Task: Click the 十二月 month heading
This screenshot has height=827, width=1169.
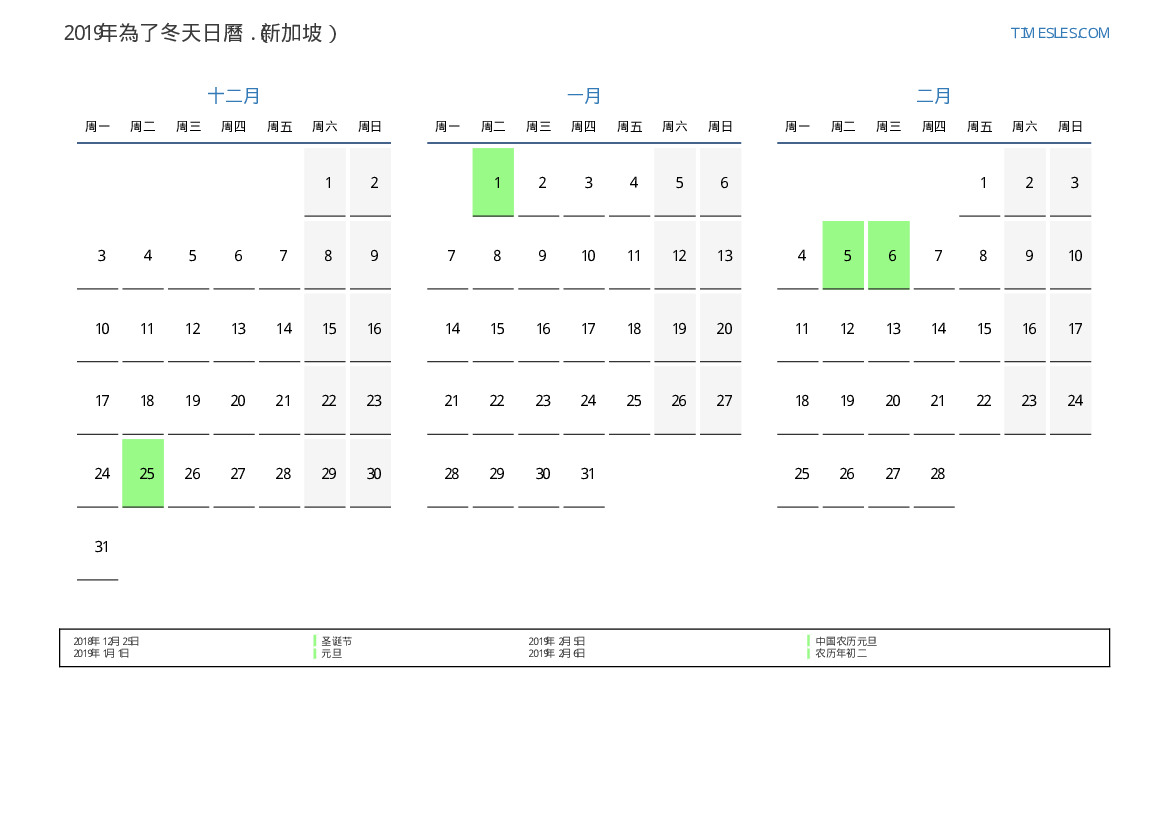Action: (234, 96)
